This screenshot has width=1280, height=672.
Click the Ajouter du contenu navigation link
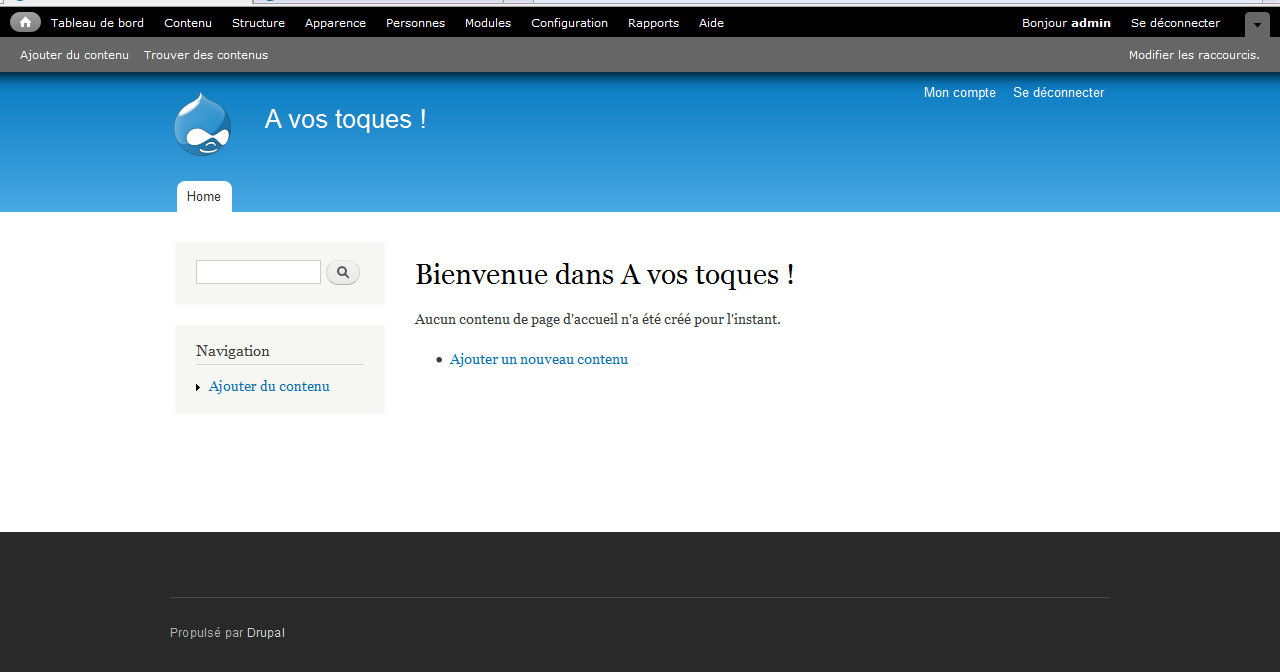(269, 386)
